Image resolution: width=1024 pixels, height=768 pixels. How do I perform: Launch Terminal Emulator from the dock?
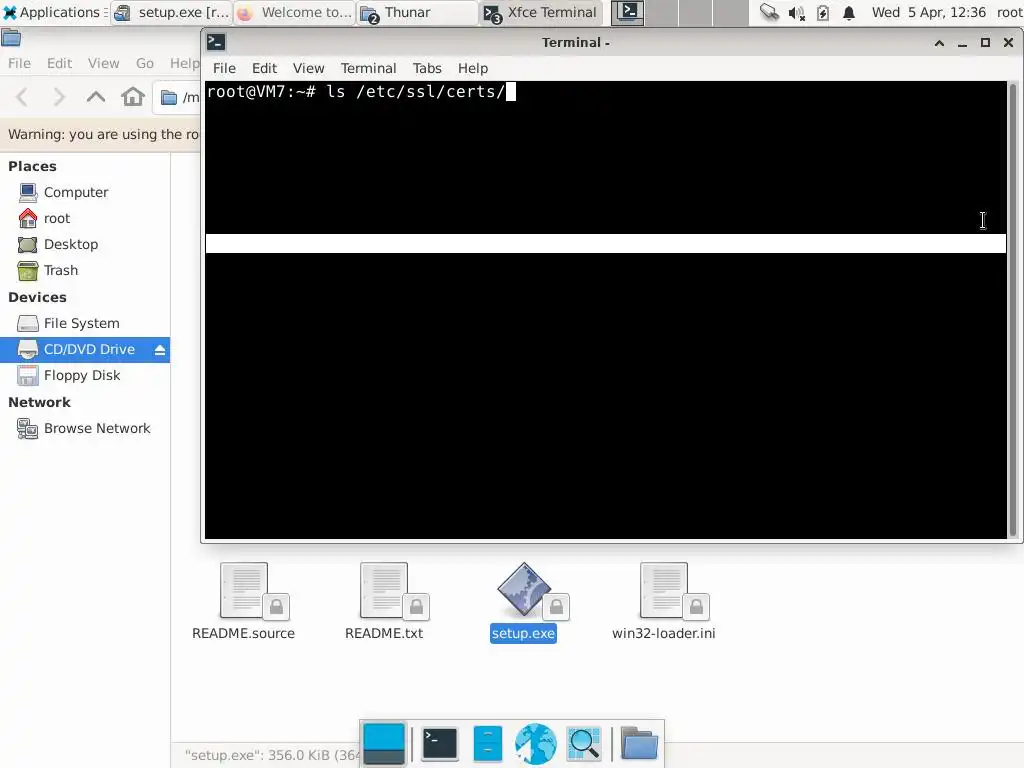click(440, 743)
